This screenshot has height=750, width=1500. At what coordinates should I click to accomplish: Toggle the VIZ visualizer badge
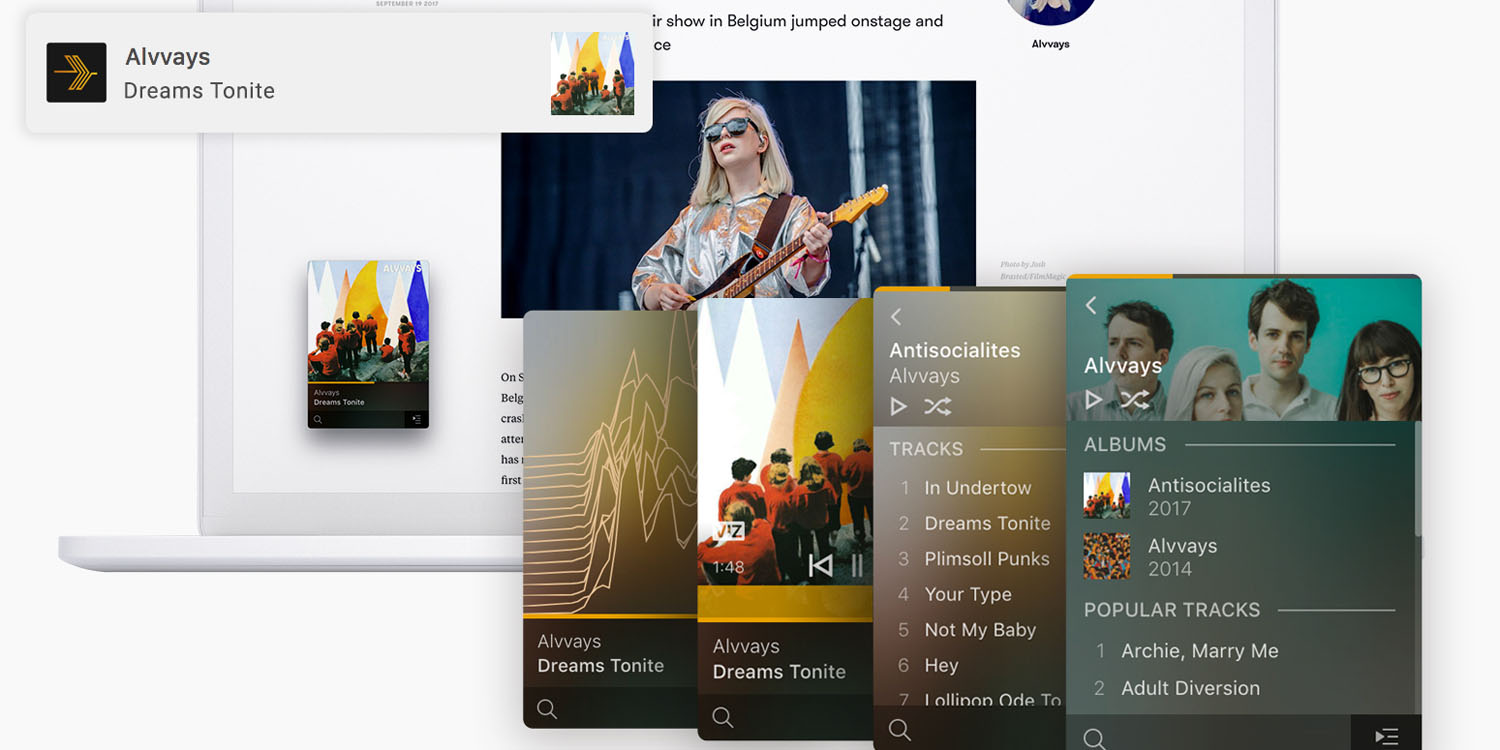(726, 532)
